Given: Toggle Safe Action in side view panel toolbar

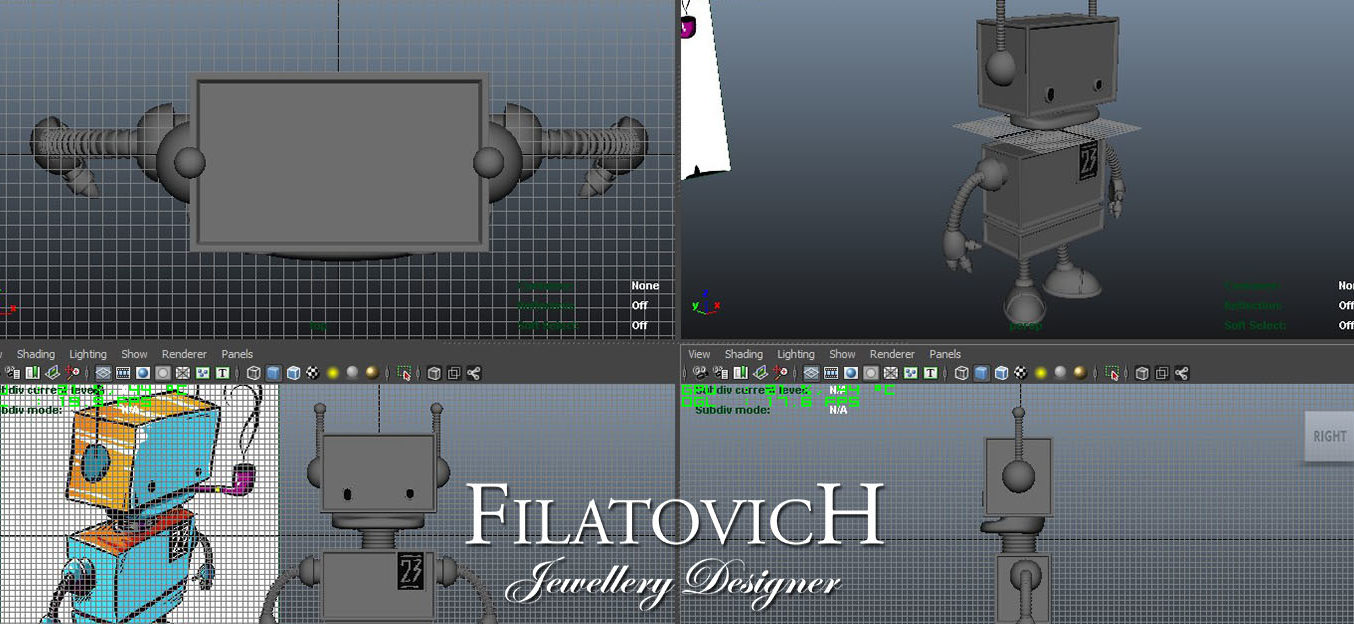Looking at the screenshot, I should [910, 373].
